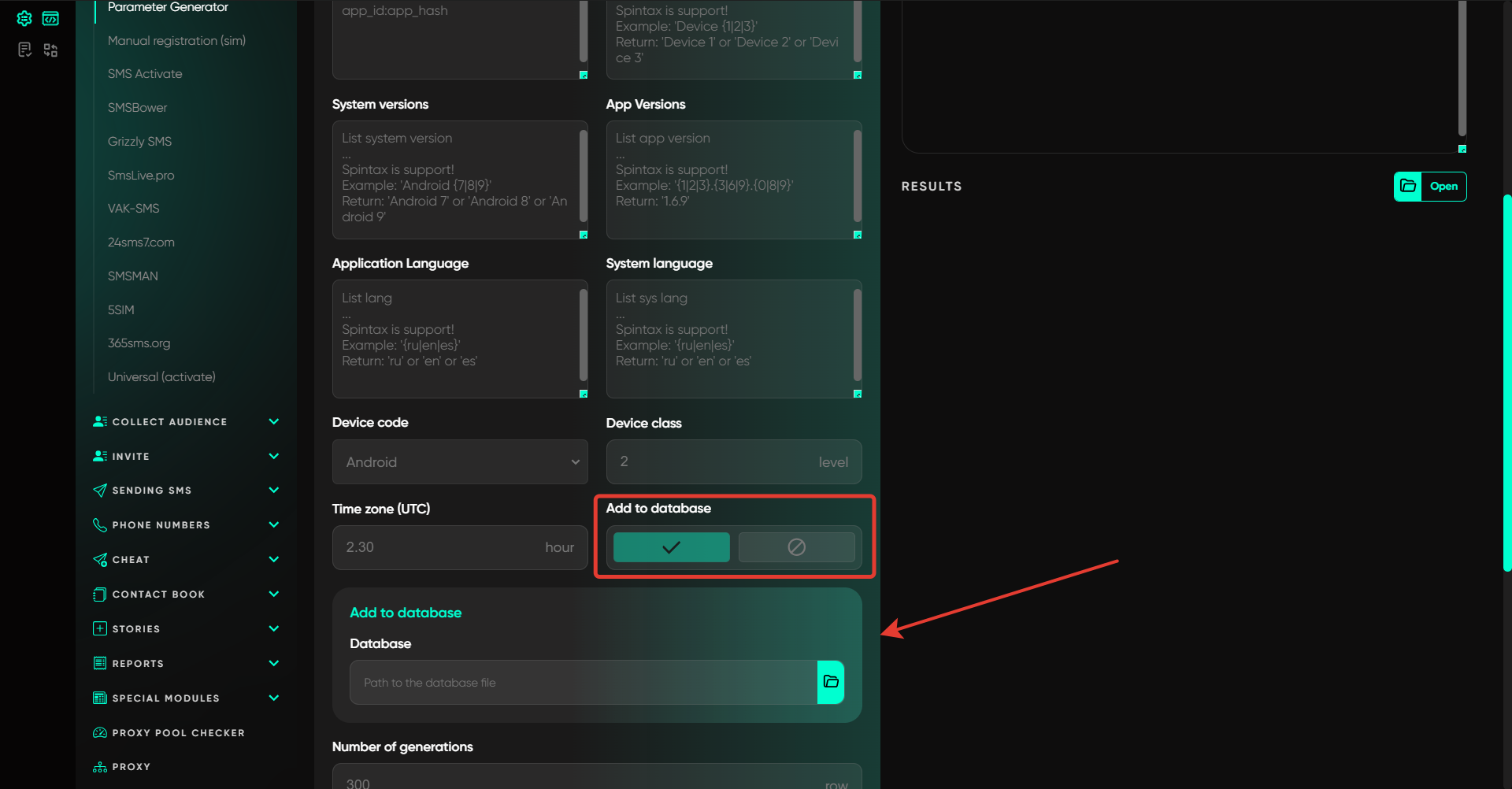Click the checklist document icon in left strip
1512x789 pixels.
coord(24,50)
